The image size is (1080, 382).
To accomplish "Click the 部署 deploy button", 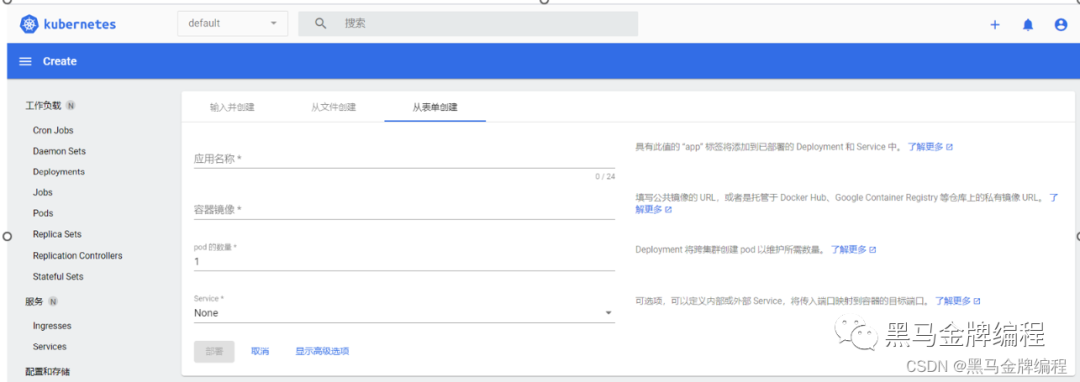I will point(214,351).
